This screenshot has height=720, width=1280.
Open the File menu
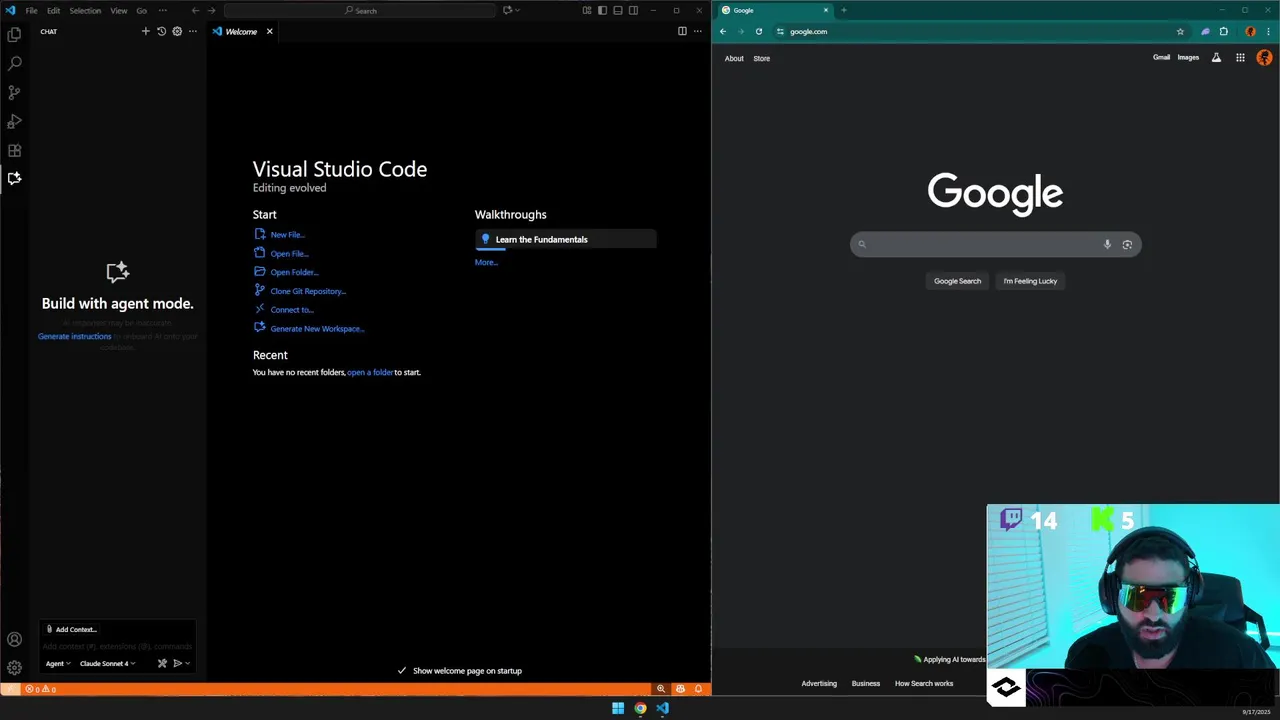pos(31,10)
